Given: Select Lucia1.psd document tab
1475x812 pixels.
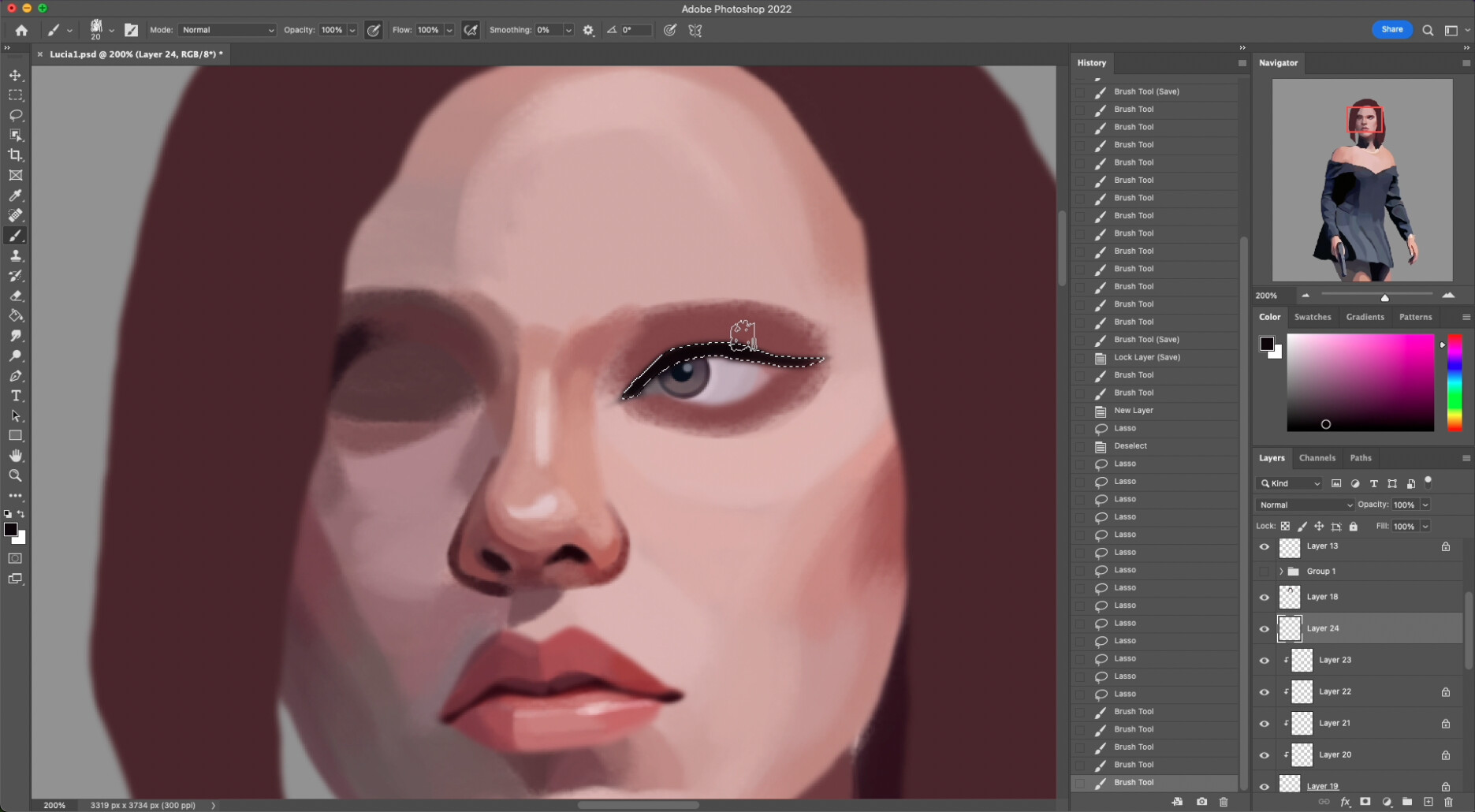Looking at the screenshot, I should coord(136,54).
